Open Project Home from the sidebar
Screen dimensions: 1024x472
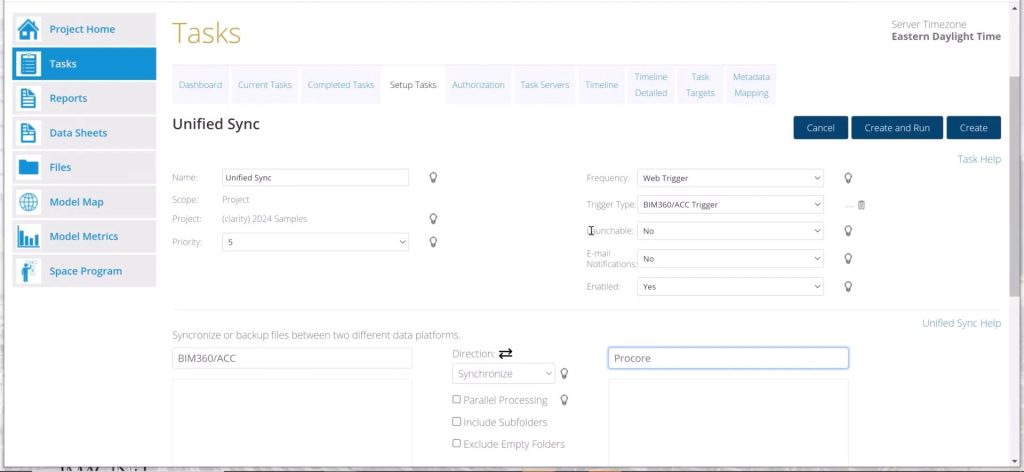(x=84, y=29)
